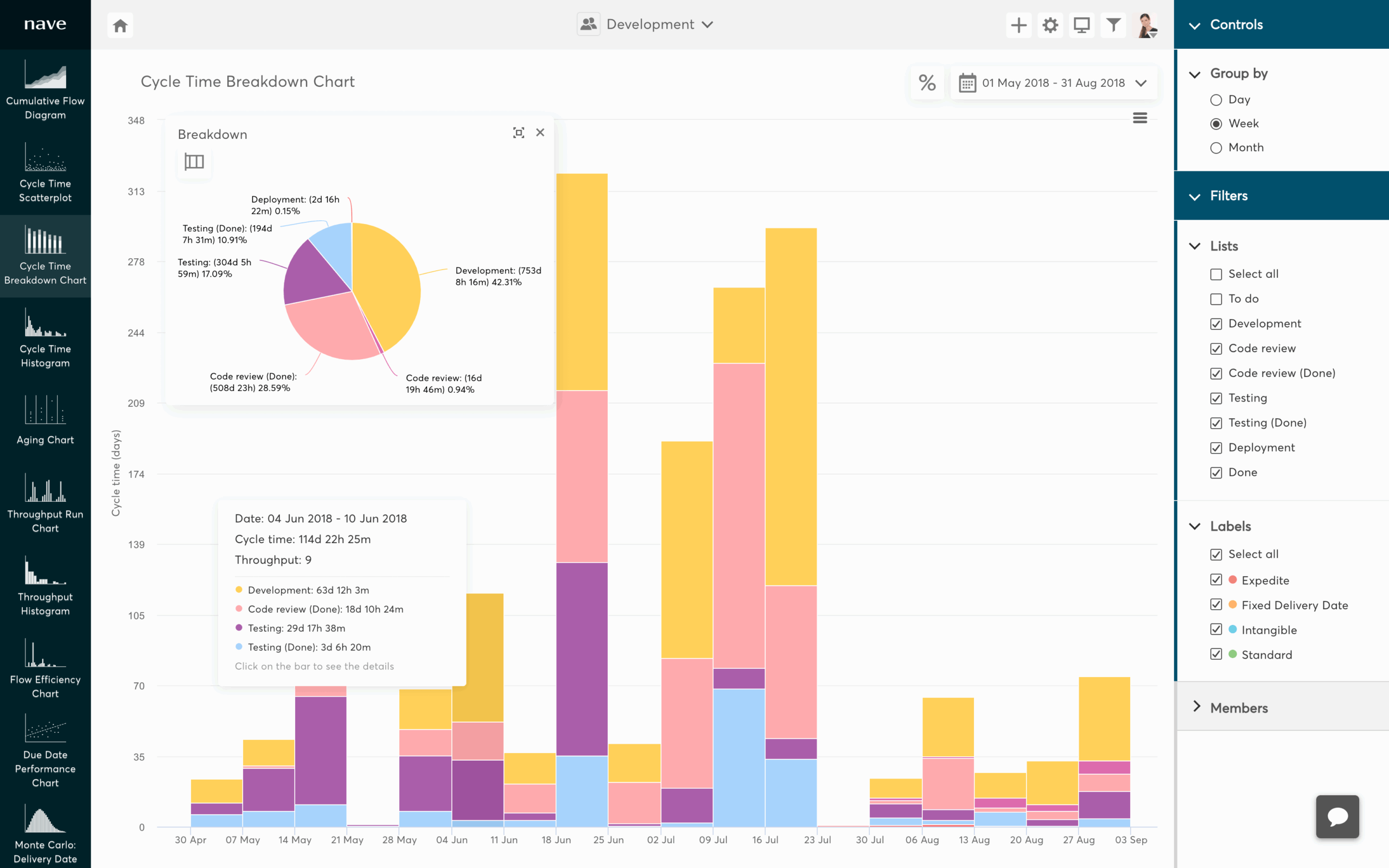Image resolution: width=1389 pixels, height=868 pixels.
Task: Click the plus icon to add dashboard
Action: click(x=1018, y=25)
